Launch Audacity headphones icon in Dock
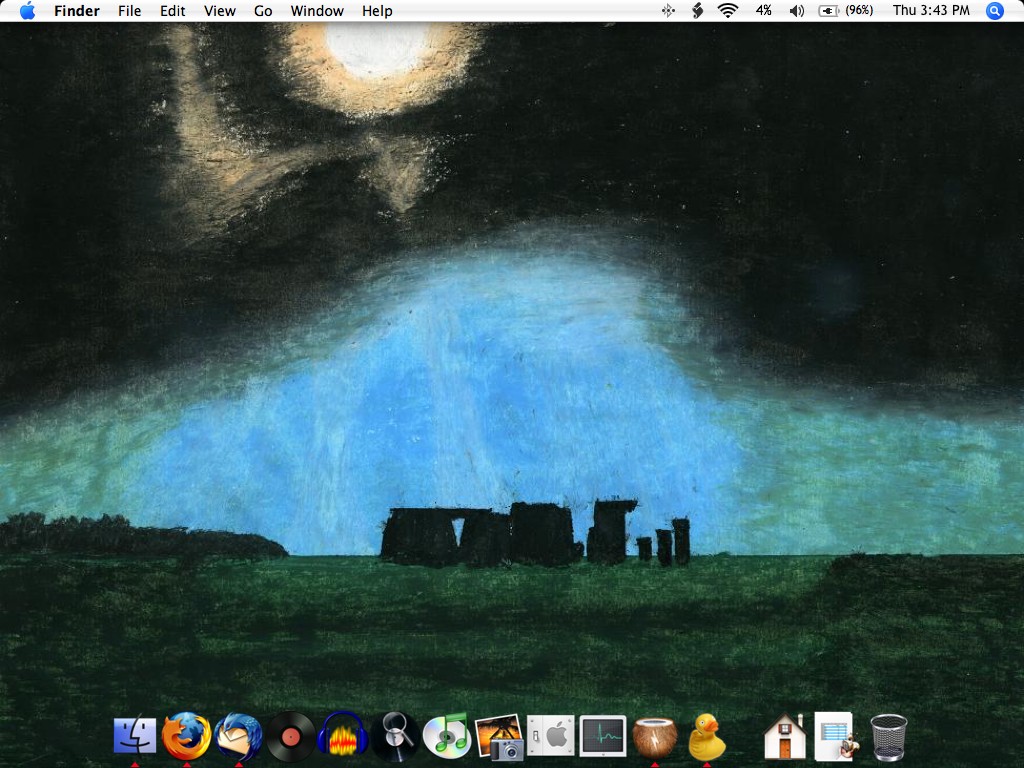Image resolution: width=1024 pixels, height=768 pixels. click(342, 736)
